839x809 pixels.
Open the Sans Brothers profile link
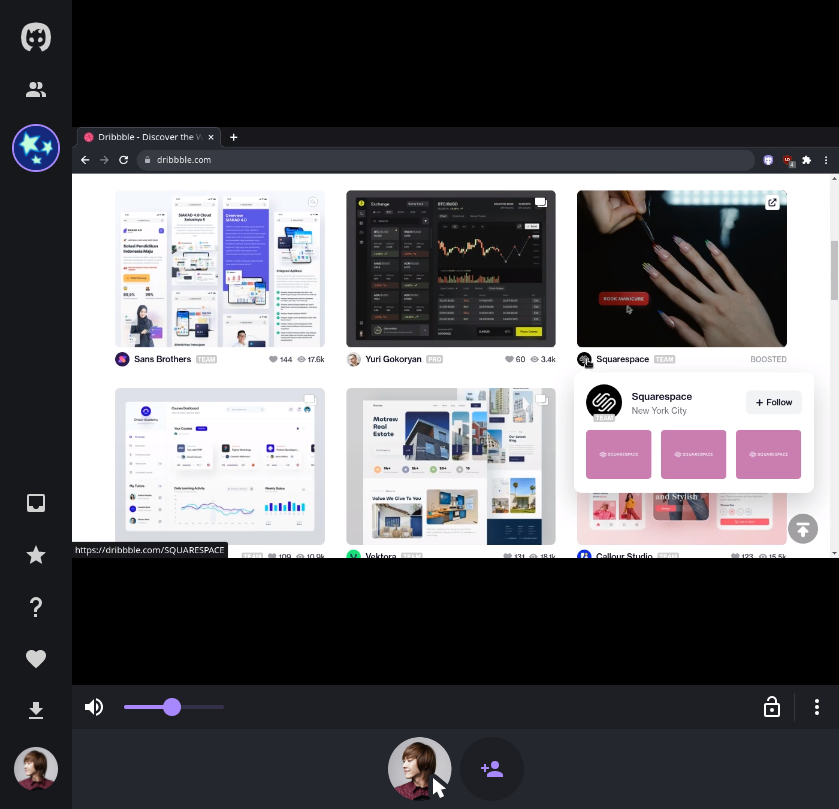[163, 359]
